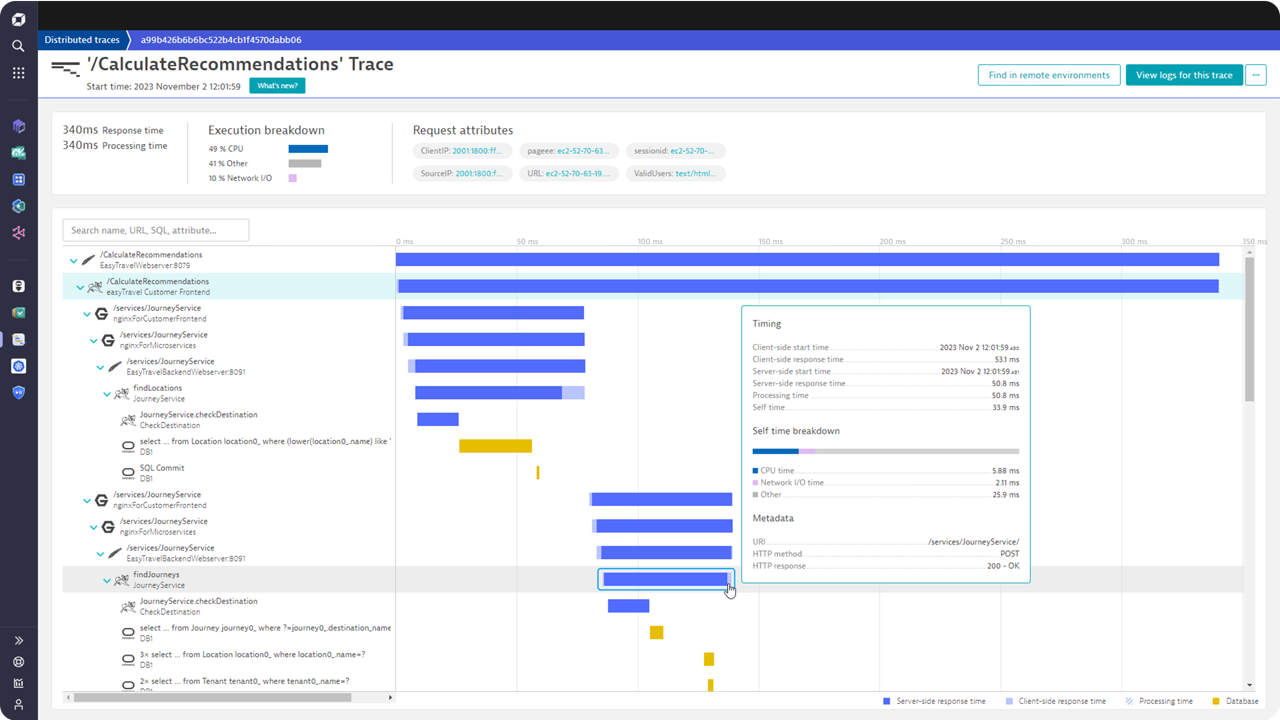
Task: Click the yellow database span for Location query
Action: click(x=495, y=446)
